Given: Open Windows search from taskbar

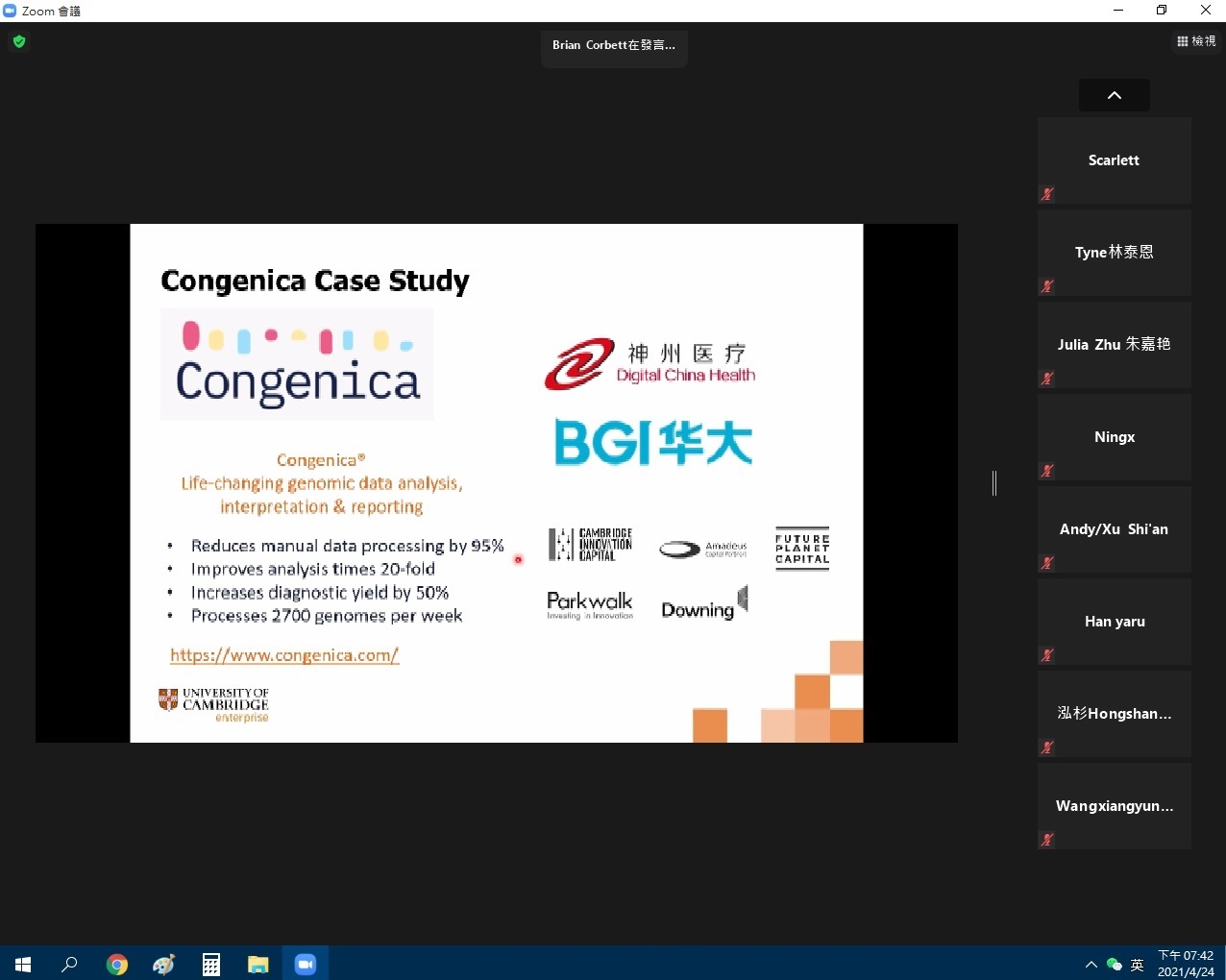Looking at the screenshot, I should (69, 964).
